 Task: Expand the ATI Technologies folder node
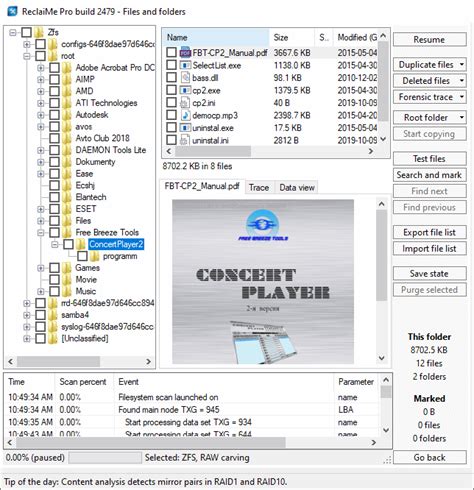[41, 103]
